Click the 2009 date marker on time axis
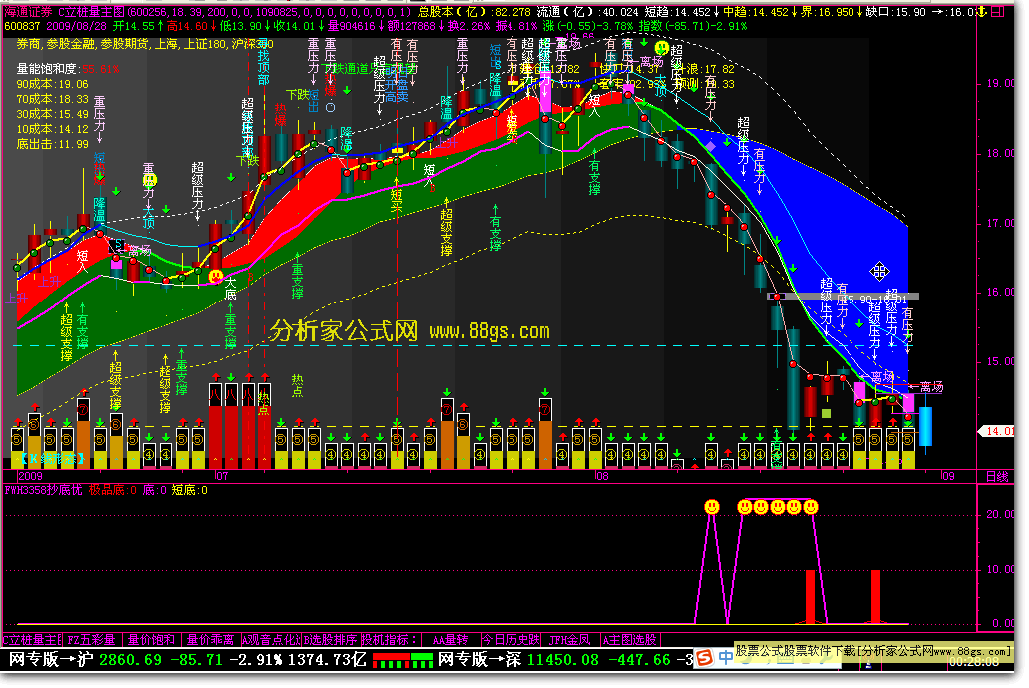This screenshot has height=688, width=1029. click(x=30, y=477)
